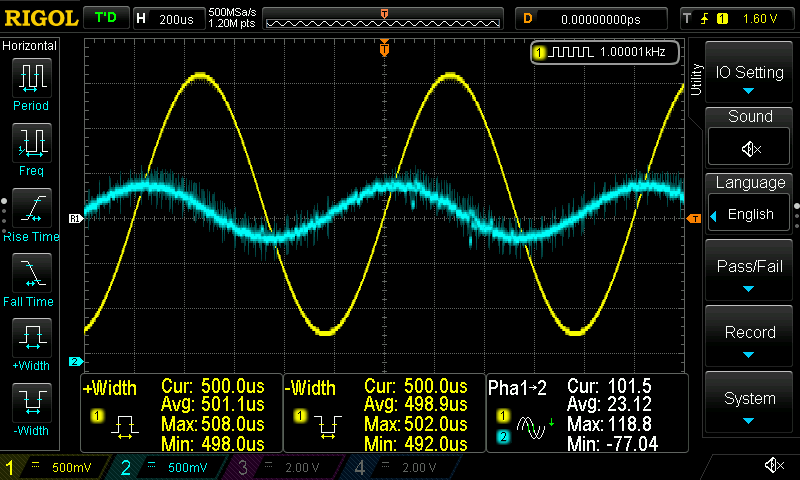Open the Record menu
800x480 pixels.
tap(750, 338)
